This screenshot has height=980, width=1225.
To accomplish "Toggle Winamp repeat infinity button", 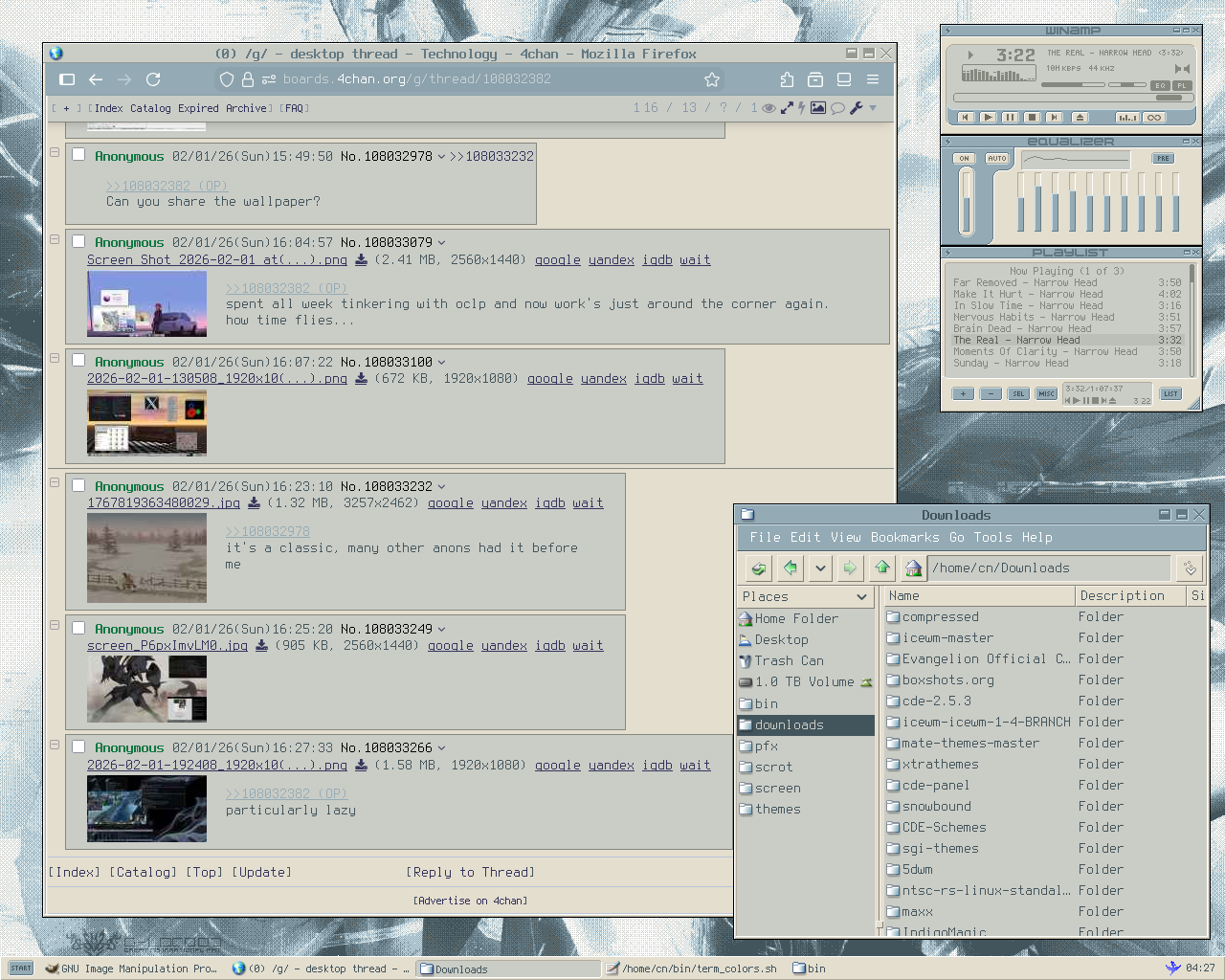I will click(1154, 118).
